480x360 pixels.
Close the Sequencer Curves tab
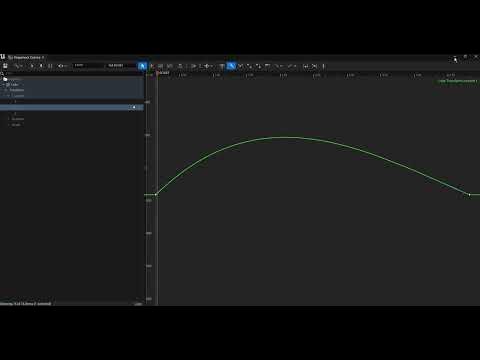coord(43,57)
